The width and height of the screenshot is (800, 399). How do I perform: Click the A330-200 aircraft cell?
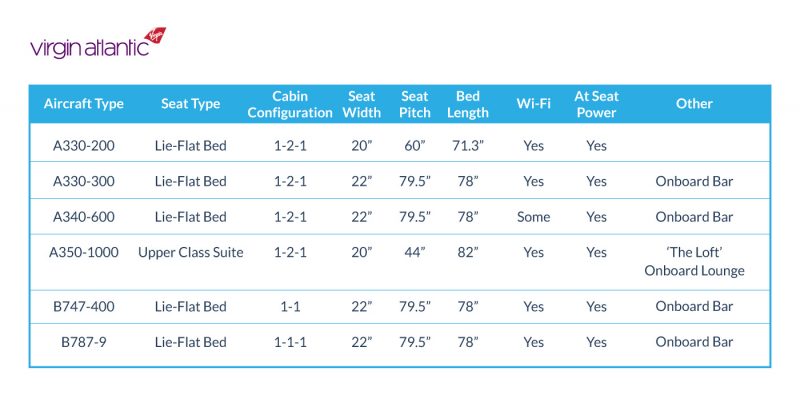click(x=84, y=146)
